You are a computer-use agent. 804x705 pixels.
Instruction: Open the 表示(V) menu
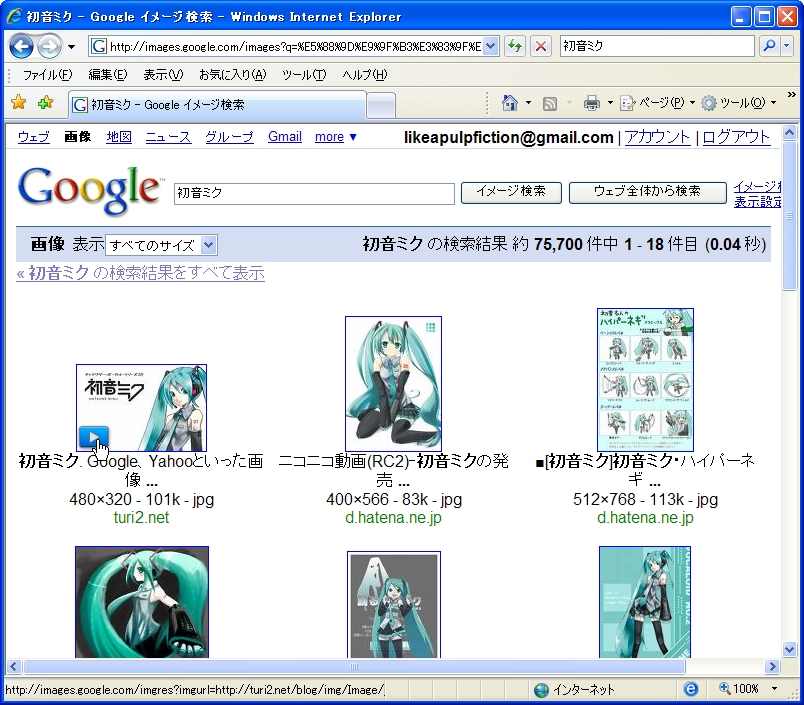tap(163, 75)
